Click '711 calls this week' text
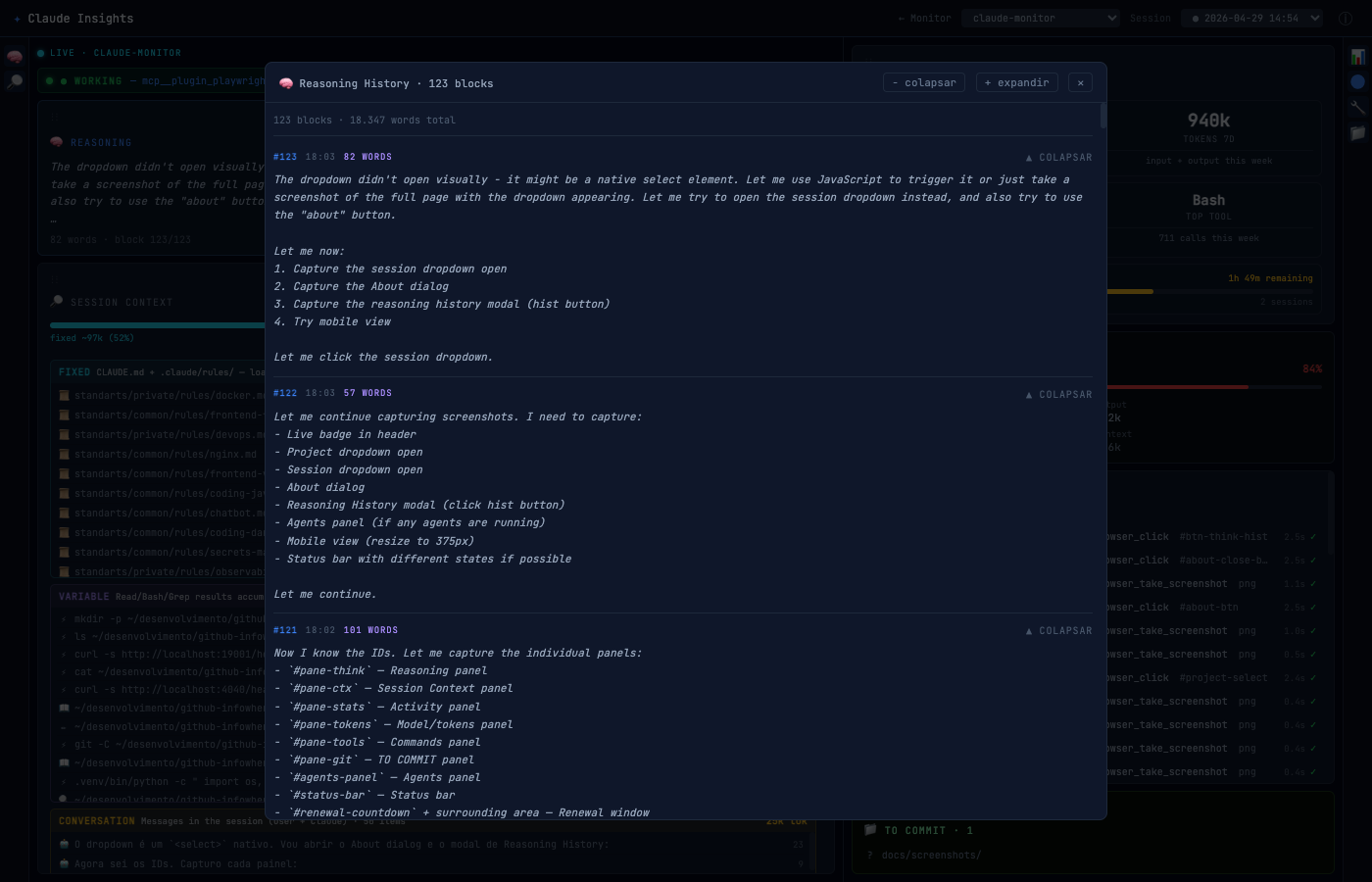1372x882 pixels. pyautogui.click(x=1208, y=238)
